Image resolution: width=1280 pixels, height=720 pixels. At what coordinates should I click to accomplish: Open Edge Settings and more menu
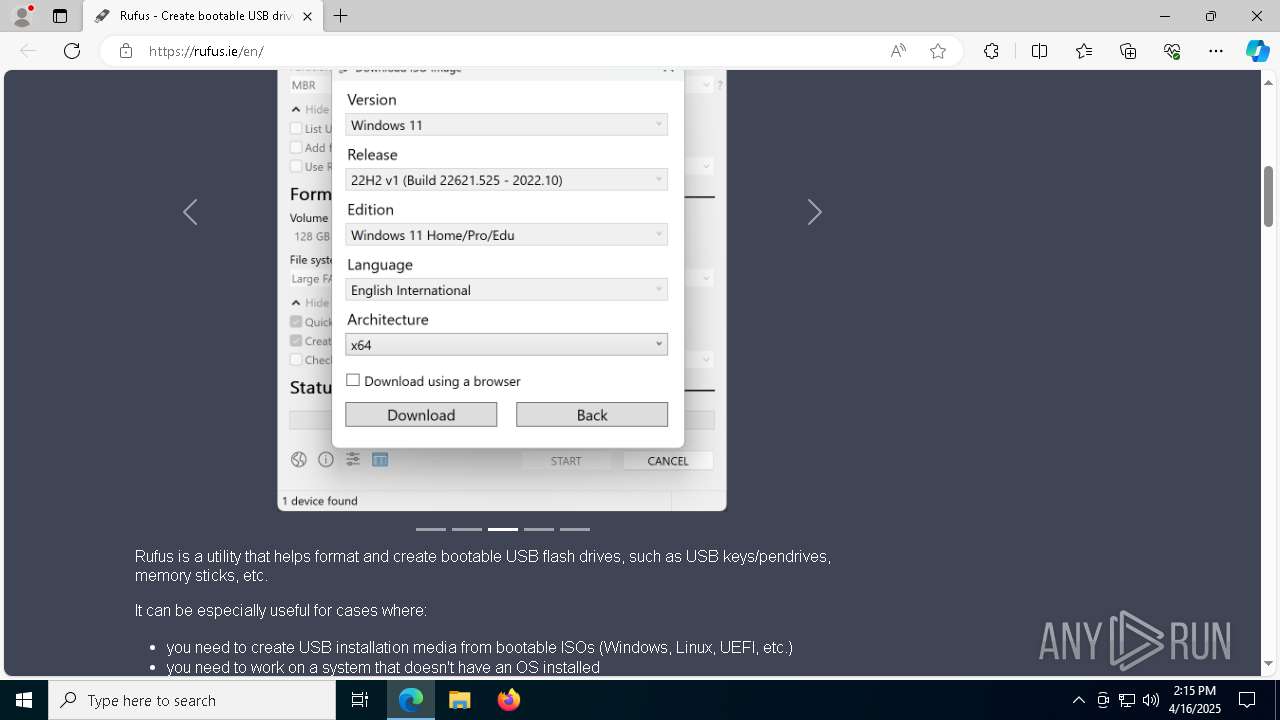tap(1216, 51)
